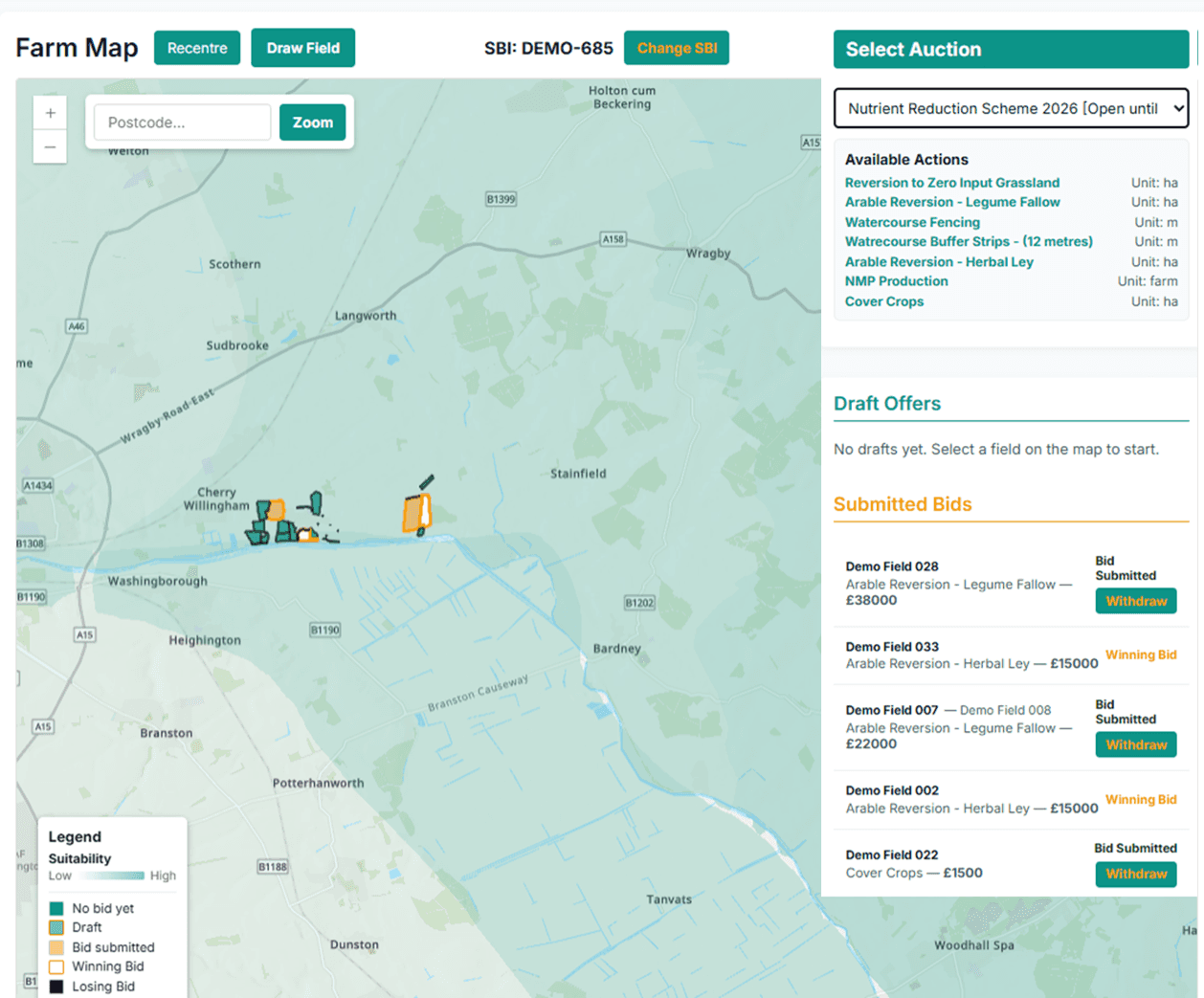Click the Winning Bid status for Field 002
This screenshot has width=1204, height=998.
coord(1141,800)
